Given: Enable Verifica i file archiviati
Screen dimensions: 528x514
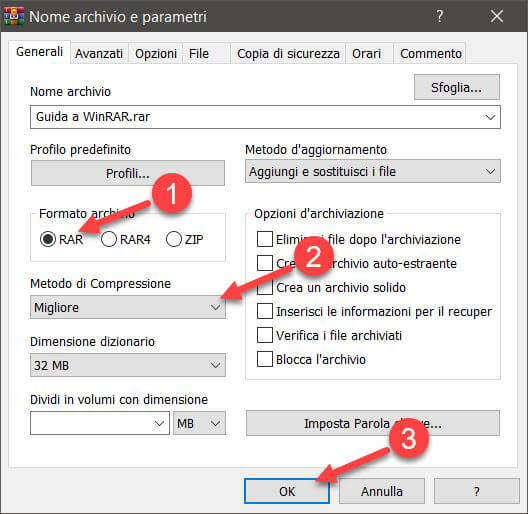Looking at the screenshot, I should 265,335.
